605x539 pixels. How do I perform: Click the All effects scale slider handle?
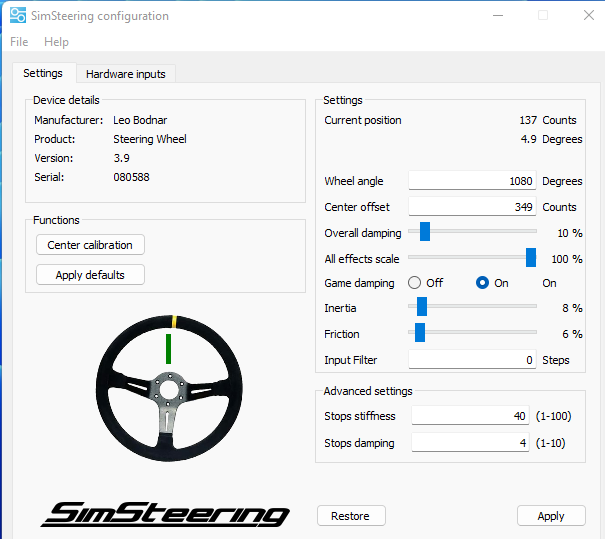531,258
